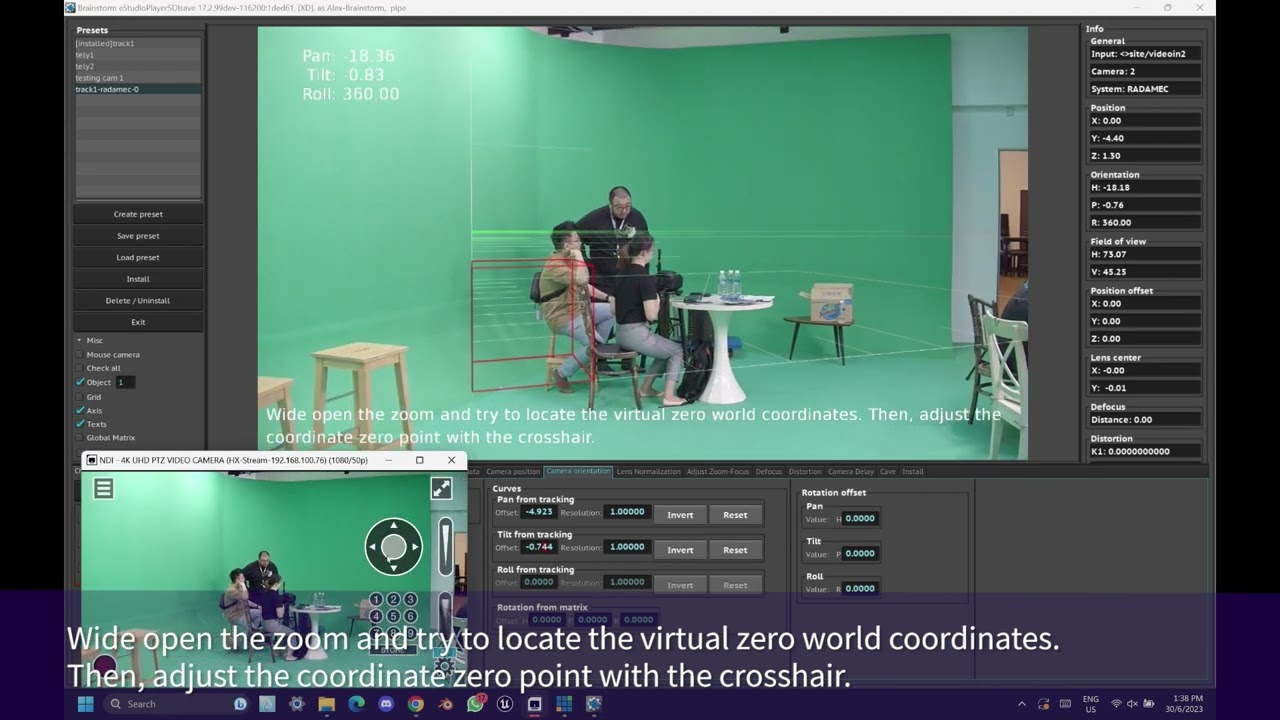Open the Lens Normalization tab
This screenshot has height=720, width=1280.
[648, 471]
